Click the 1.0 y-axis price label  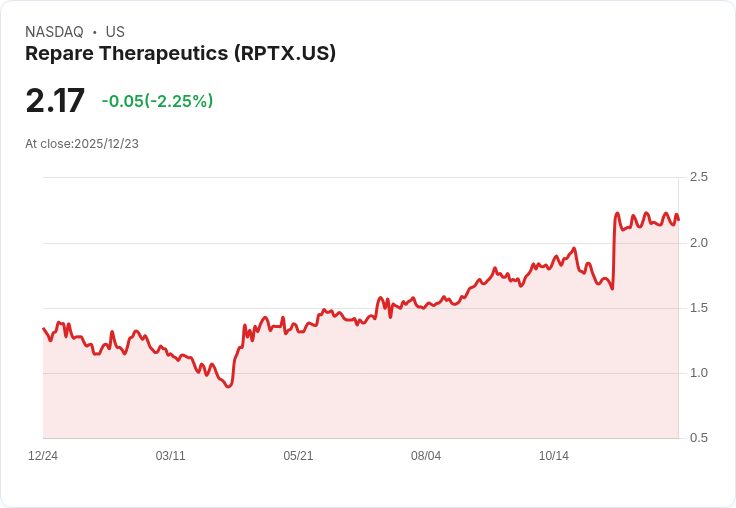pos(698,373)
